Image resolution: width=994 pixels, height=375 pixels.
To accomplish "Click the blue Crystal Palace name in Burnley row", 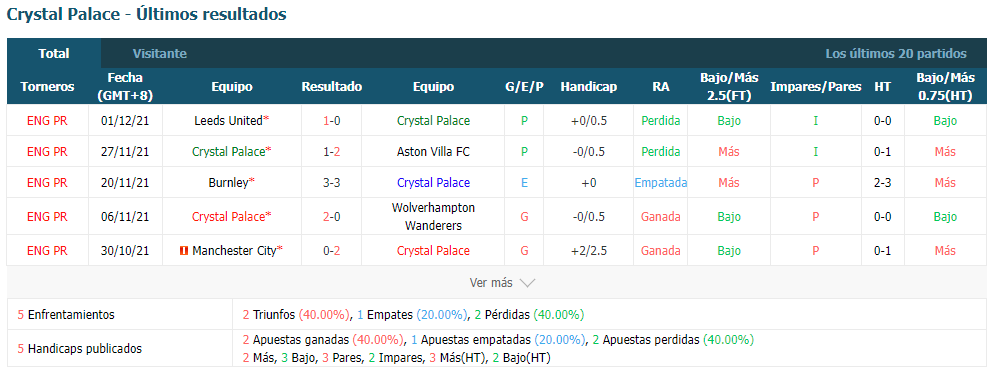I will (x=433, y=182).
